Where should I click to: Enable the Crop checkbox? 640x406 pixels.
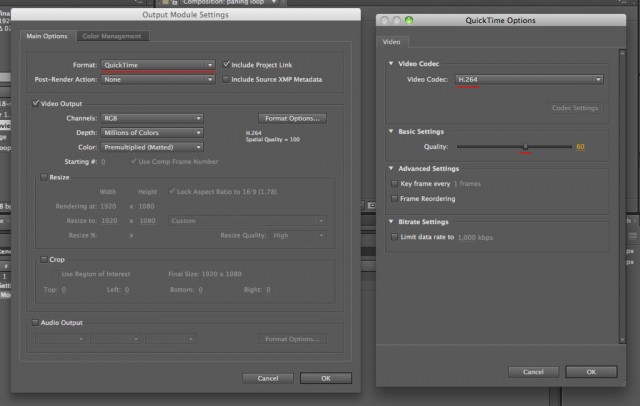[x=43, y=258]
